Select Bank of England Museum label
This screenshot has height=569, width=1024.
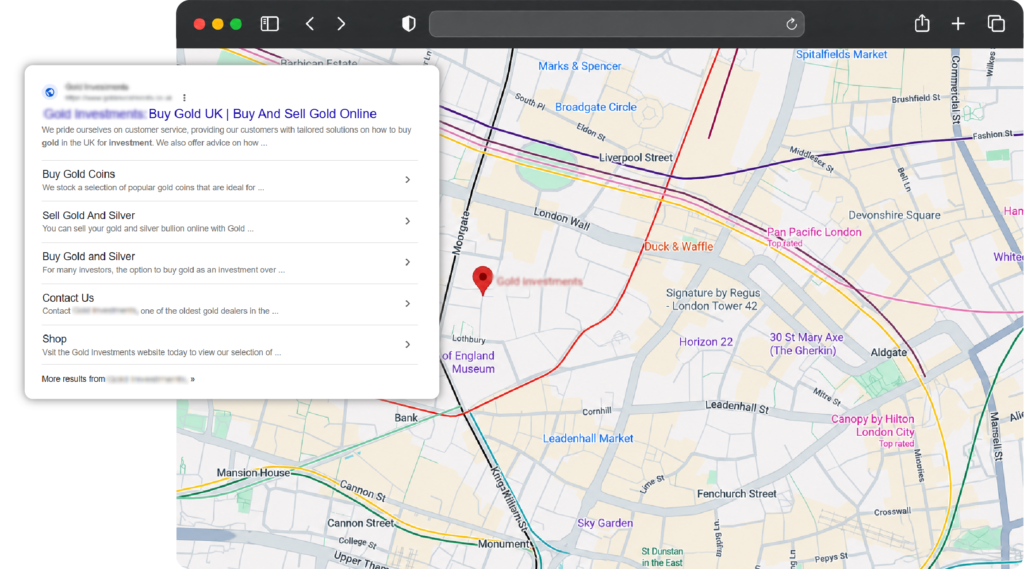[469, 362]
